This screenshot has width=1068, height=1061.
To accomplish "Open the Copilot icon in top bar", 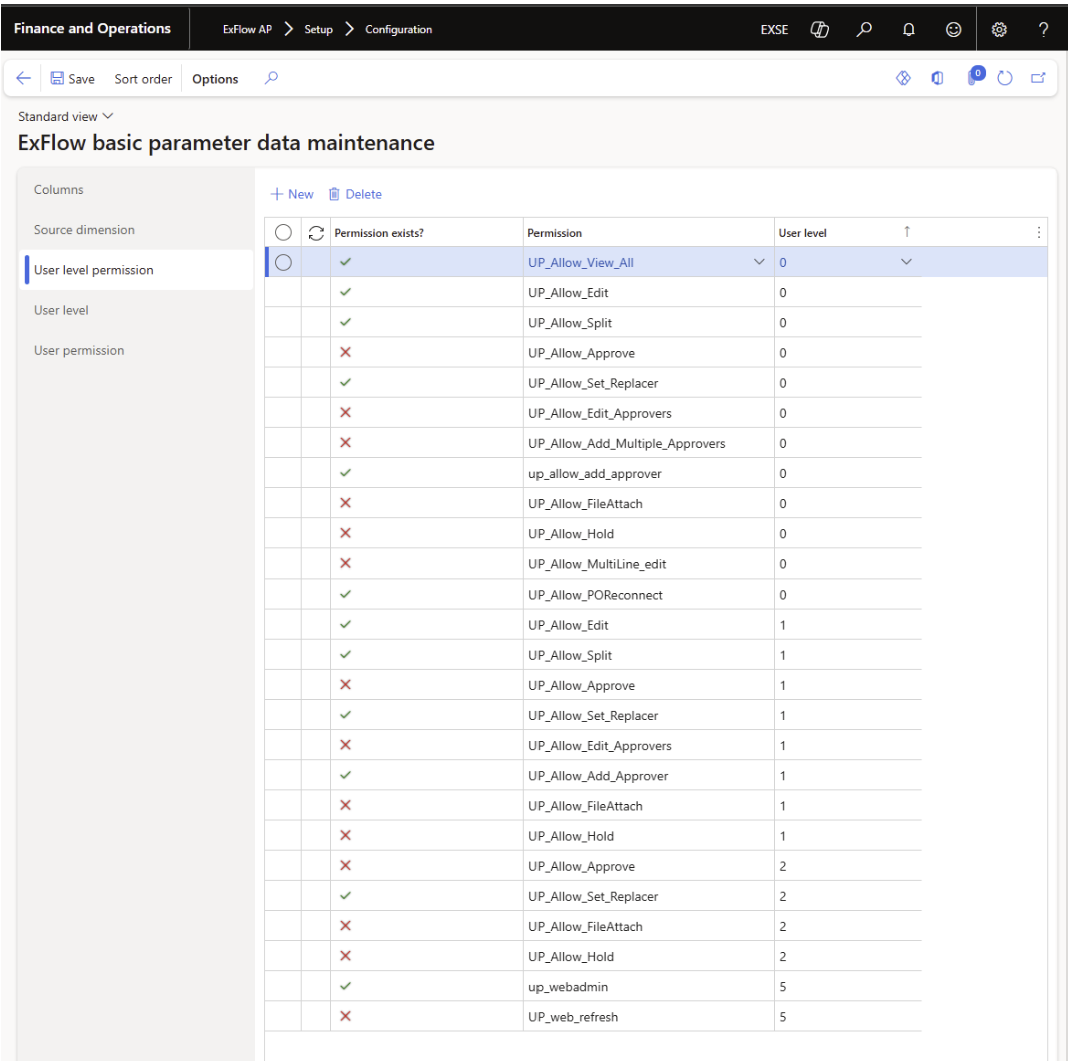I will [819, 29].
